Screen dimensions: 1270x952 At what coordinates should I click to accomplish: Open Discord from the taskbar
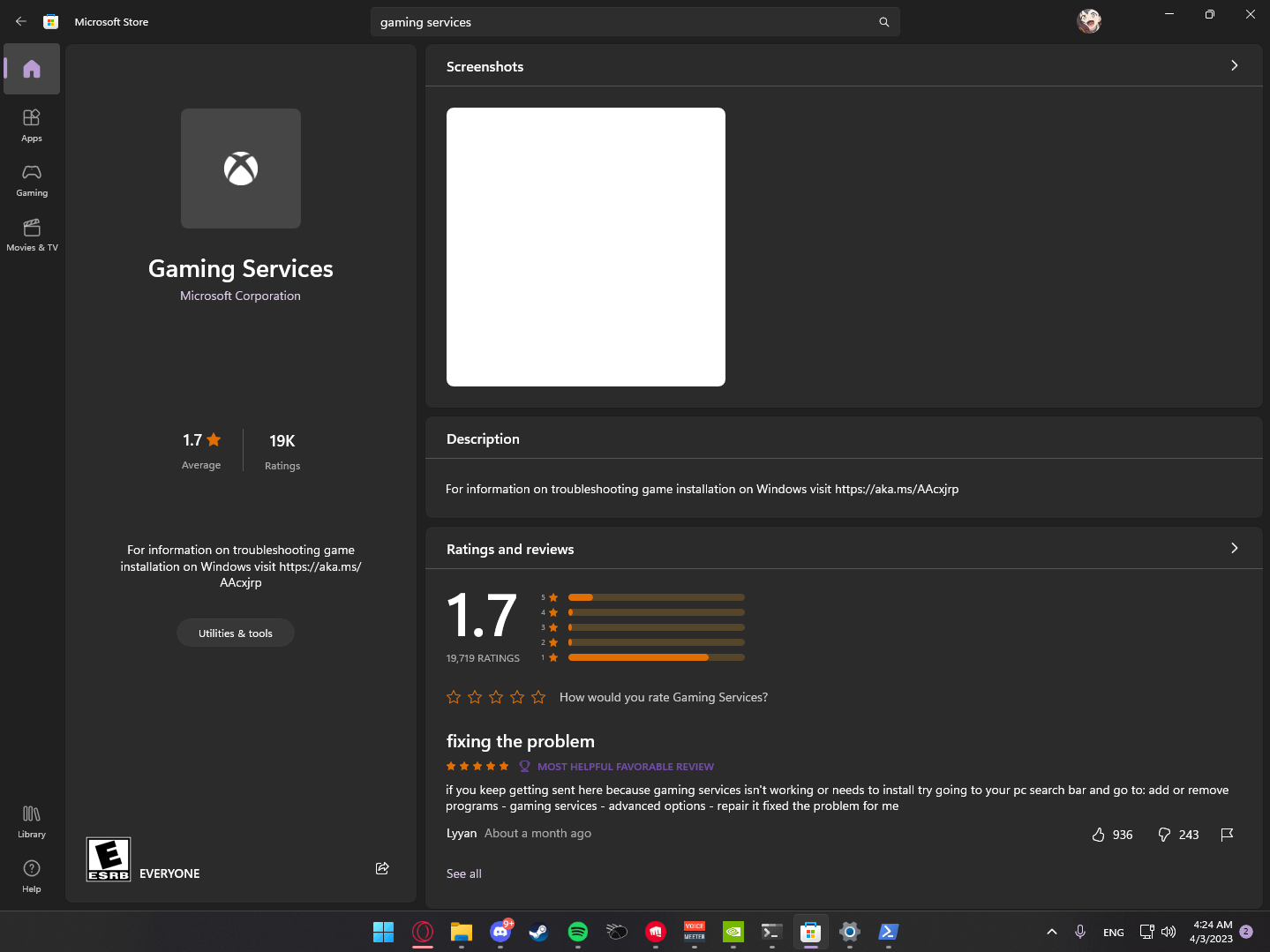(500, 932)
